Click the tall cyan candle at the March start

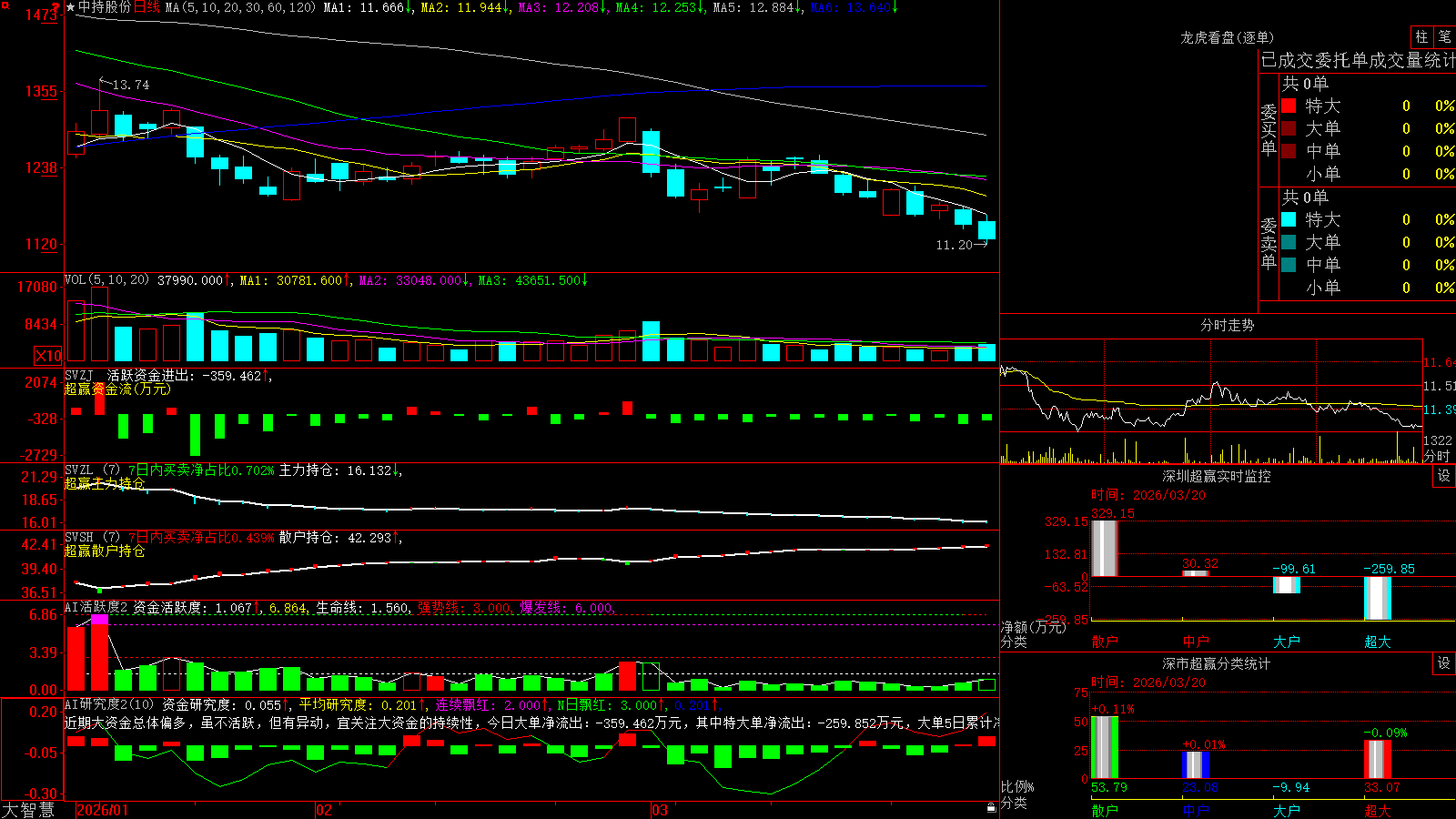tap(651, 152)
